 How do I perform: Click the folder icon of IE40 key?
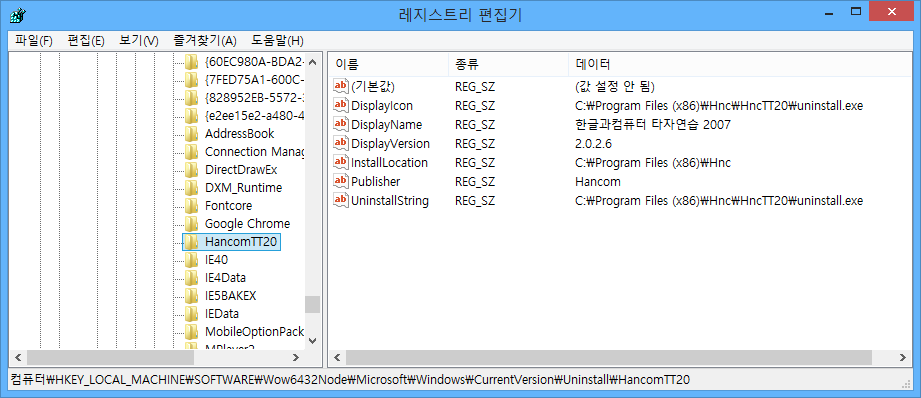click(x=191, y=259)
